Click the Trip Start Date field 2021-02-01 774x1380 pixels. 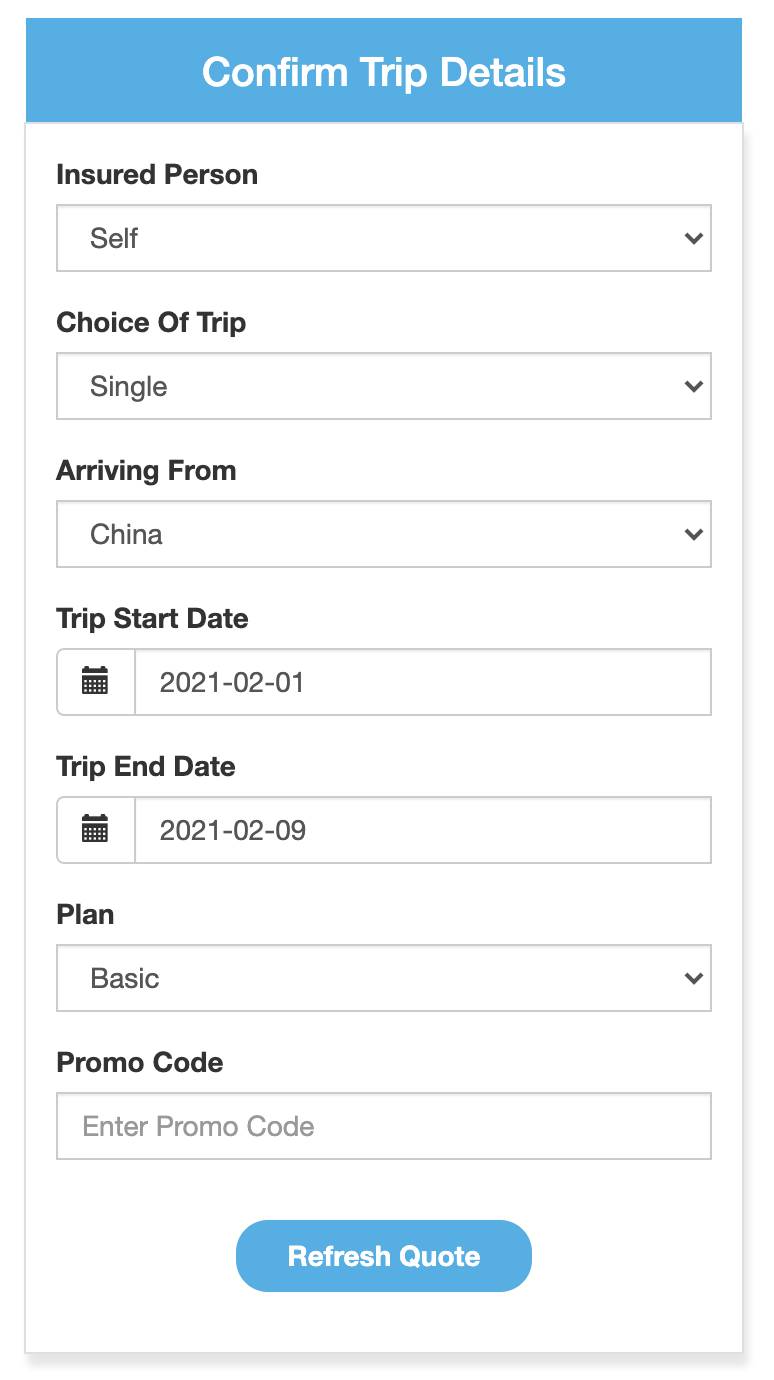coord(422,682)
